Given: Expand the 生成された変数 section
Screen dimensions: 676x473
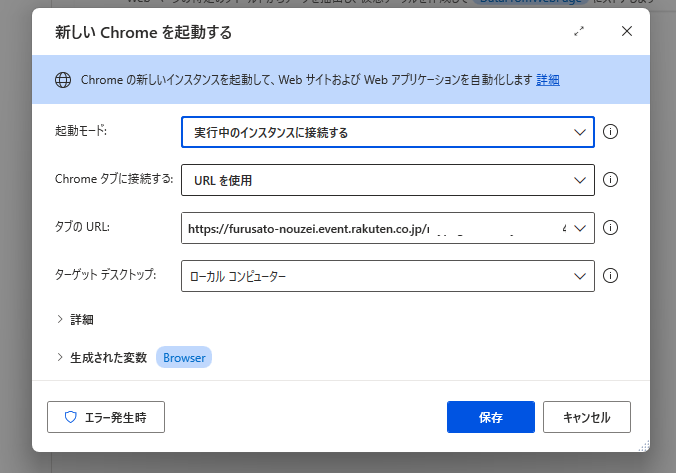Looking at the screenshot, I should 102,357.
